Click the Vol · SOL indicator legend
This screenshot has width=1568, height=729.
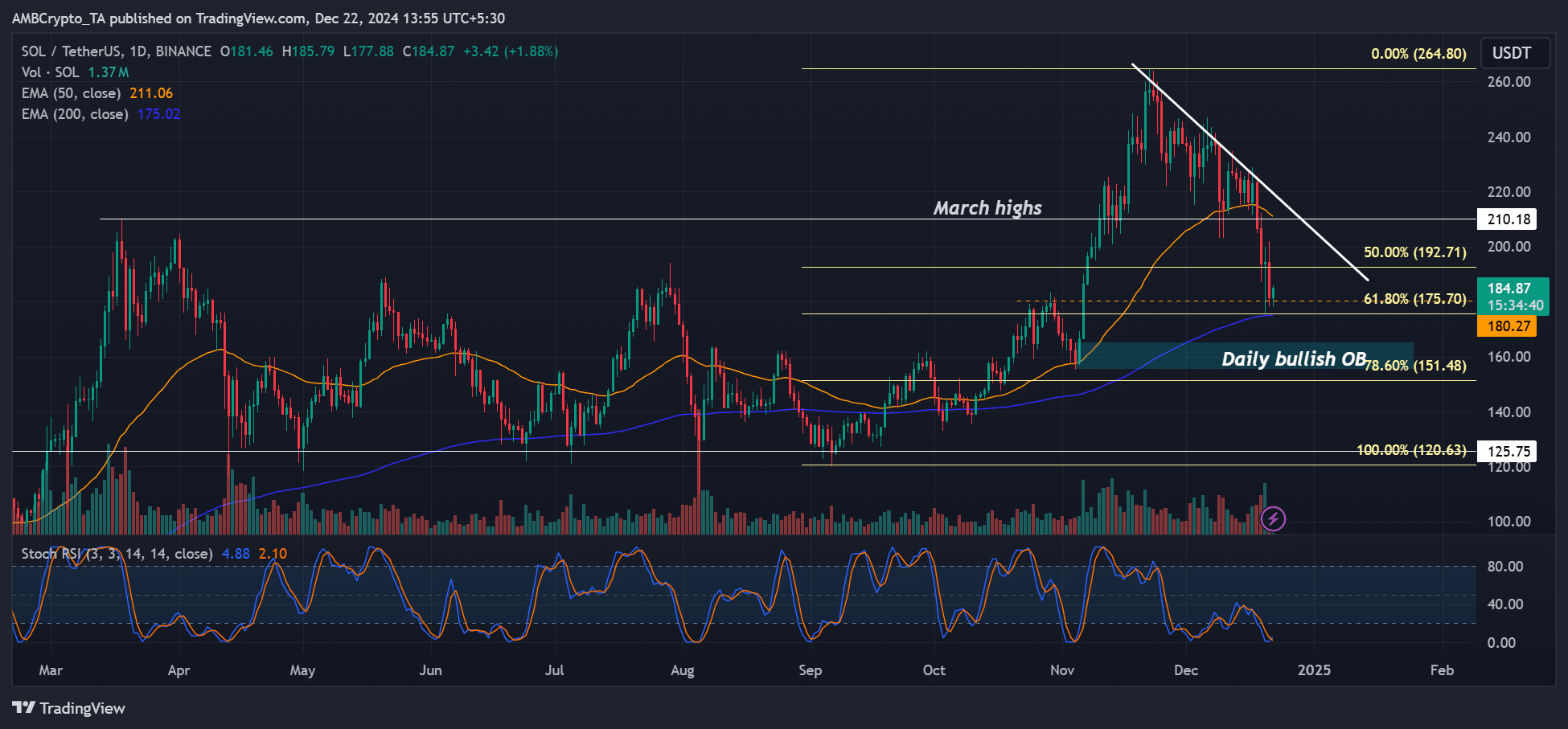(x=51, y=72)
